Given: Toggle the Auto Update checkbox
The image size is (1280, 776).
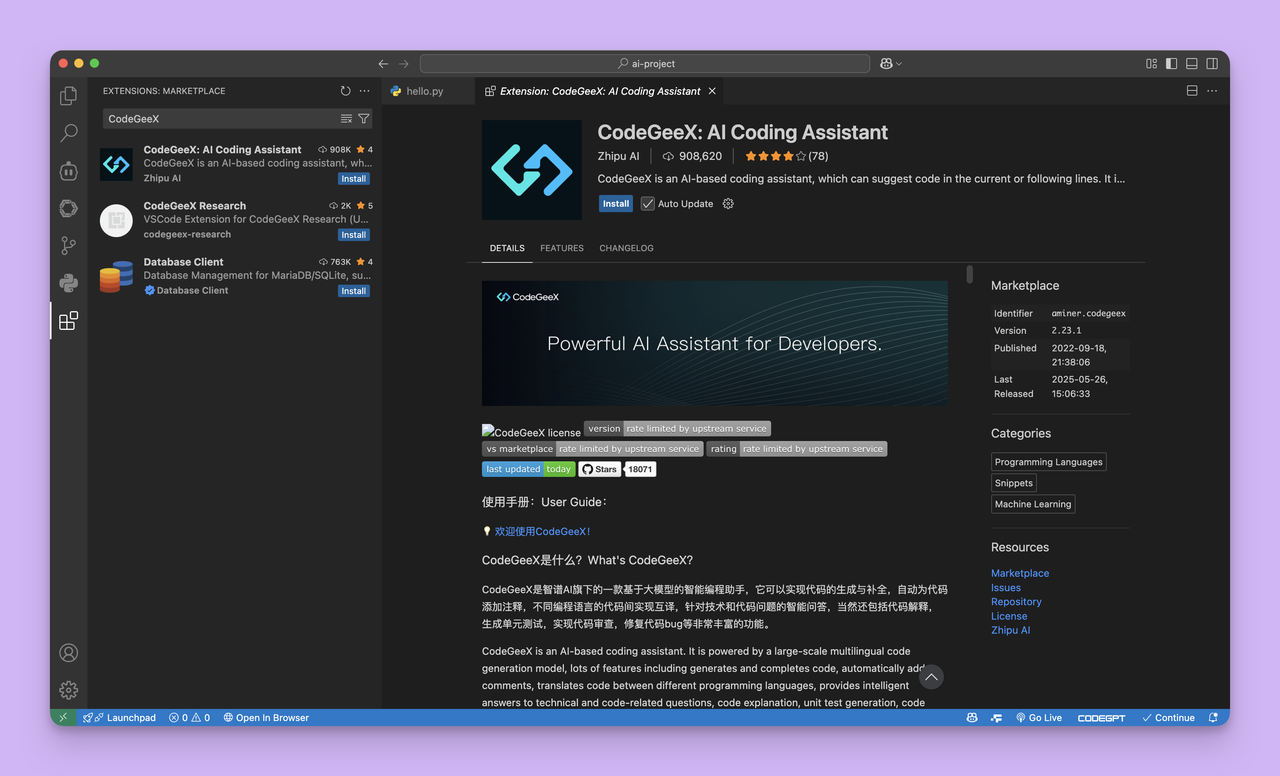Looking at the screenshot, I should (648, 204).
